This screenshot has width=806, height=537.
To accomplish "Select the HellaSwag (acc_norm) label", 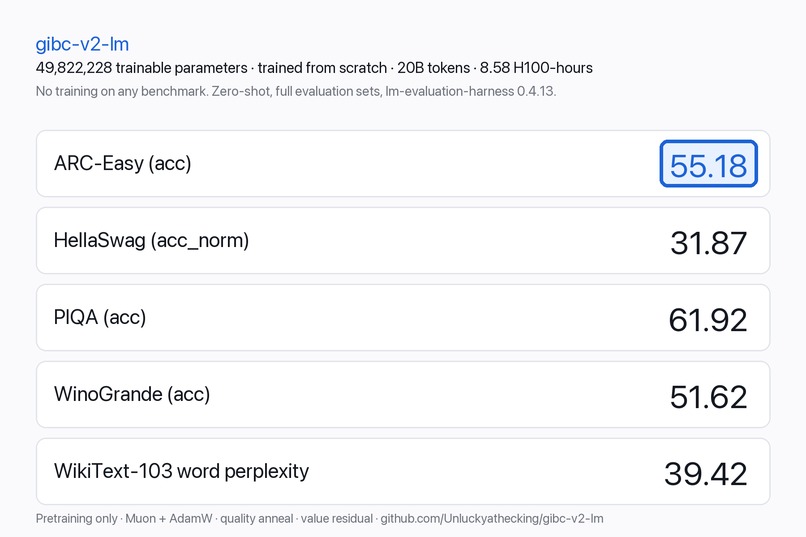I will pos(151,240).
